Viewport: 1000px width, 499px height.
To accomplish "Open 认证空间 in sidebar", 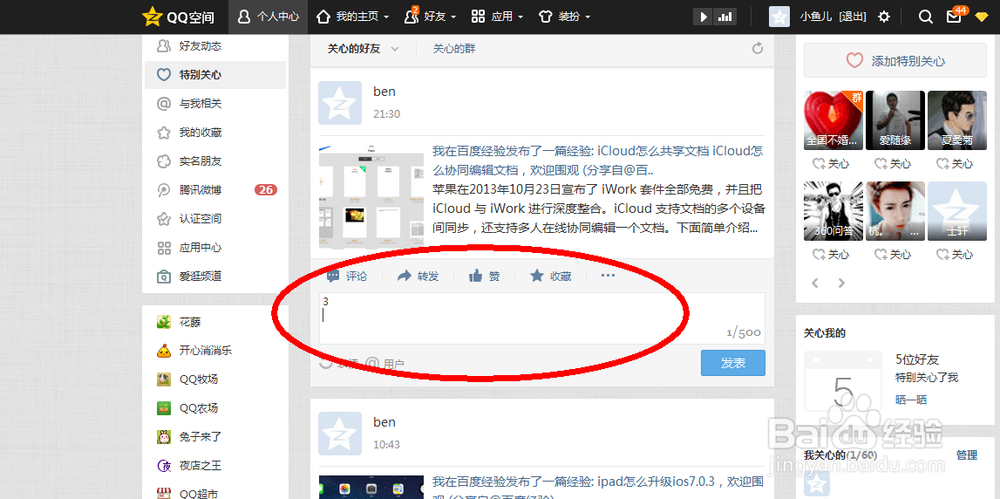I will point(214,219).
